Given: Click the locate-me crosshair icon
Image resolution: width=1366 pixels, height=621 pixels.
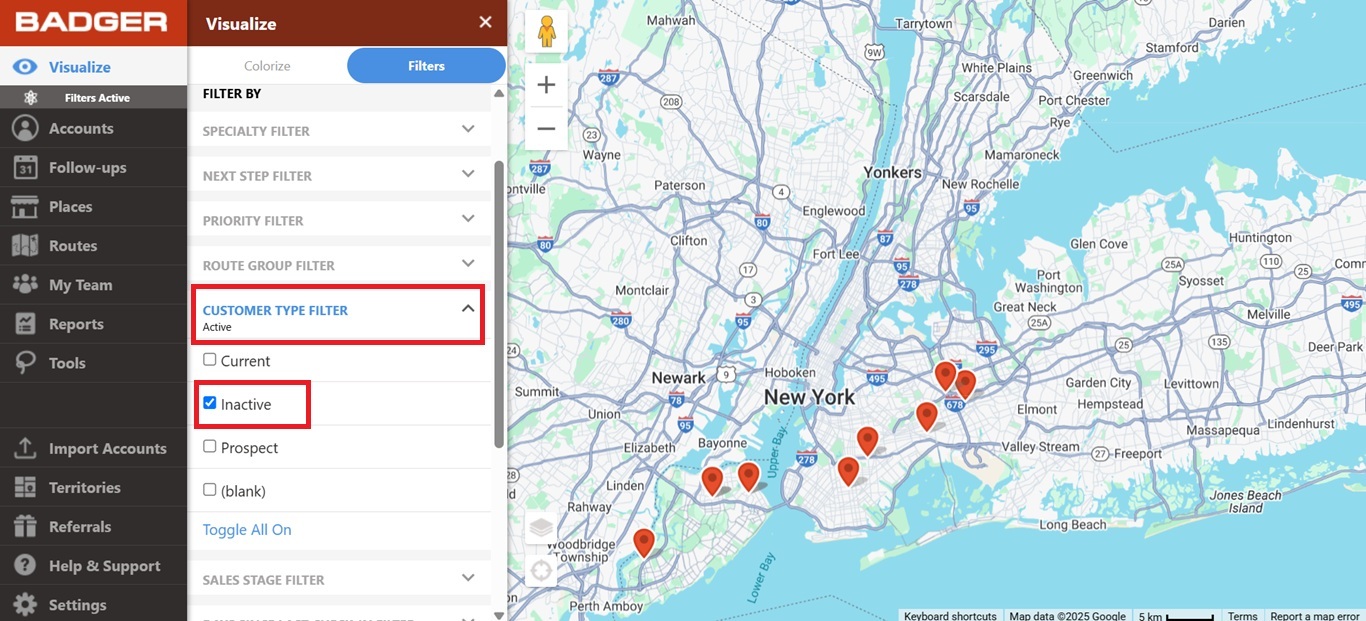Looking at the screenshot, I should (x=541, y=571).
